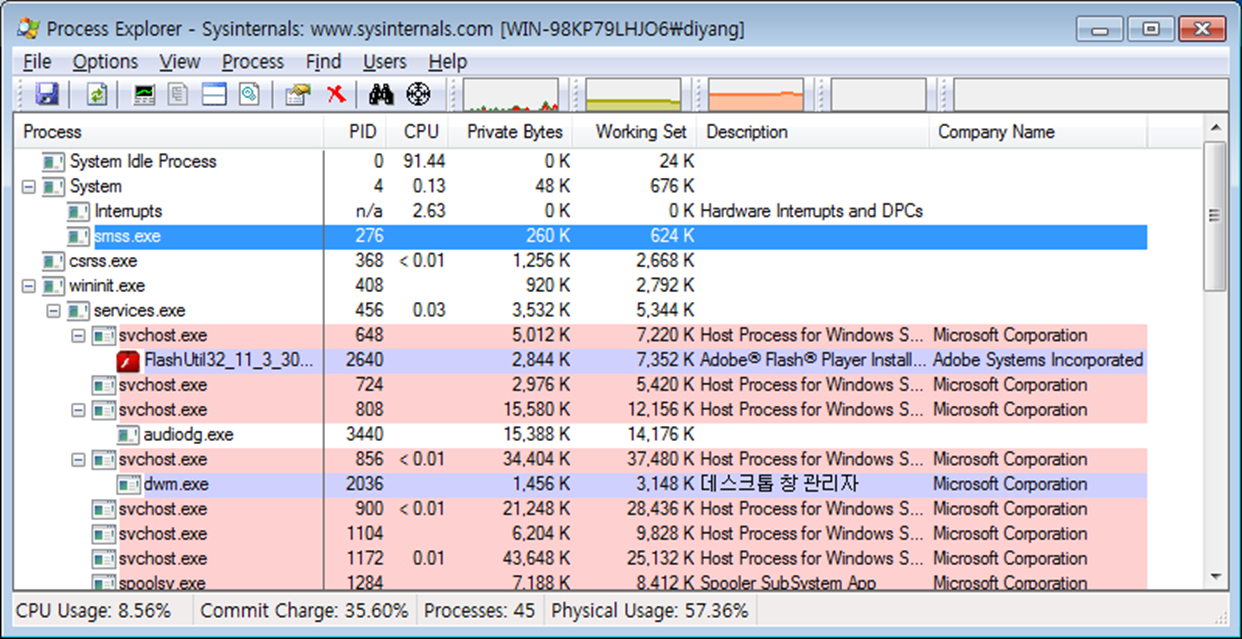Viewport: 1242px width, 639px height.
Task: Click the yellow commit history mini graph
Action: (x=633, y=95)
